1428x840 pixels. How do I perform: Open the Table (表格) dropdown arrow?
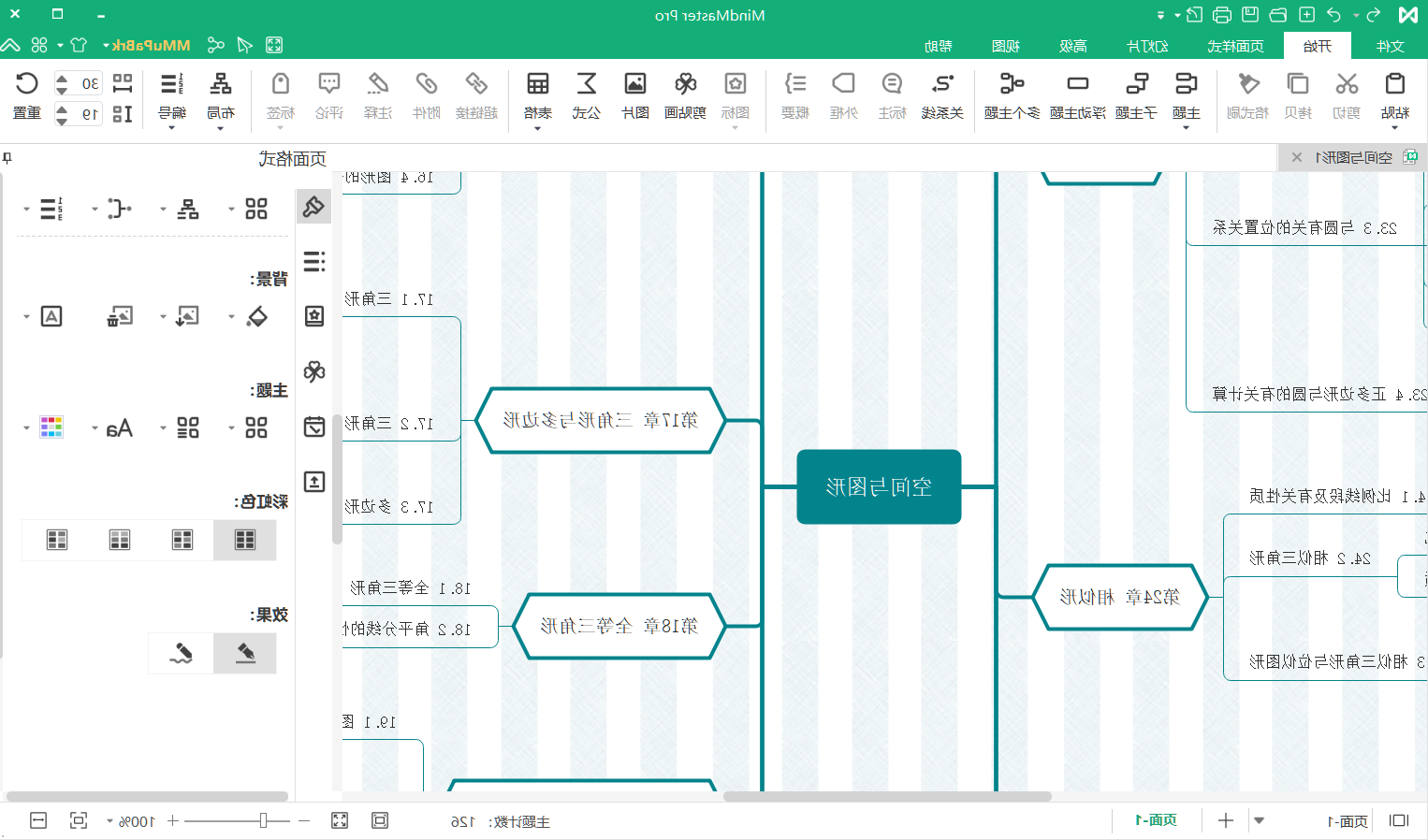[x=537, y=127]
